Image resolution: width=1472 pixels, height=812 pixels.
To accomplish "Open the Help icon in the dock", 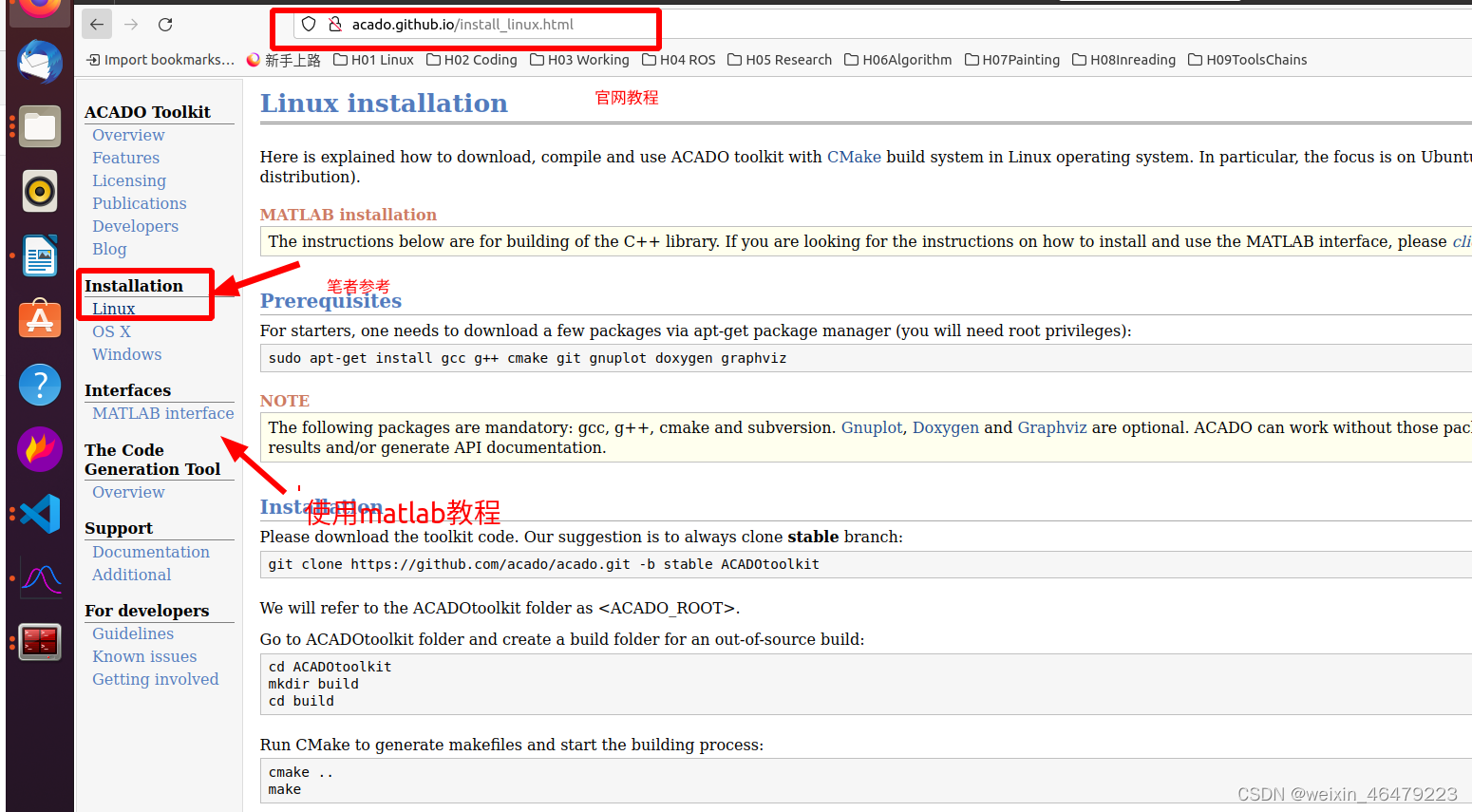I will coord(40,385).
